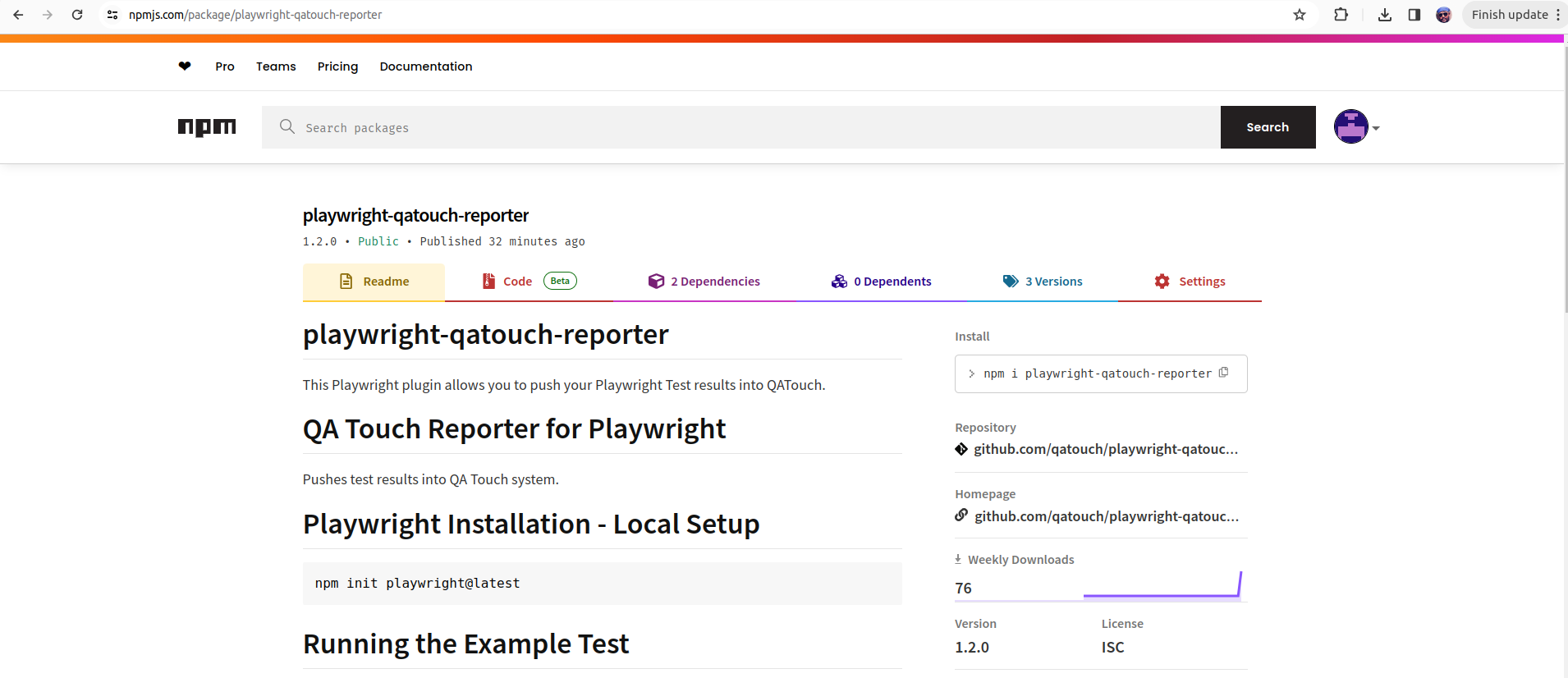Click 'Weekly Downloads' label
Screen dimensions: 1568x678
pyautogui.click(x=1020, y=560)
